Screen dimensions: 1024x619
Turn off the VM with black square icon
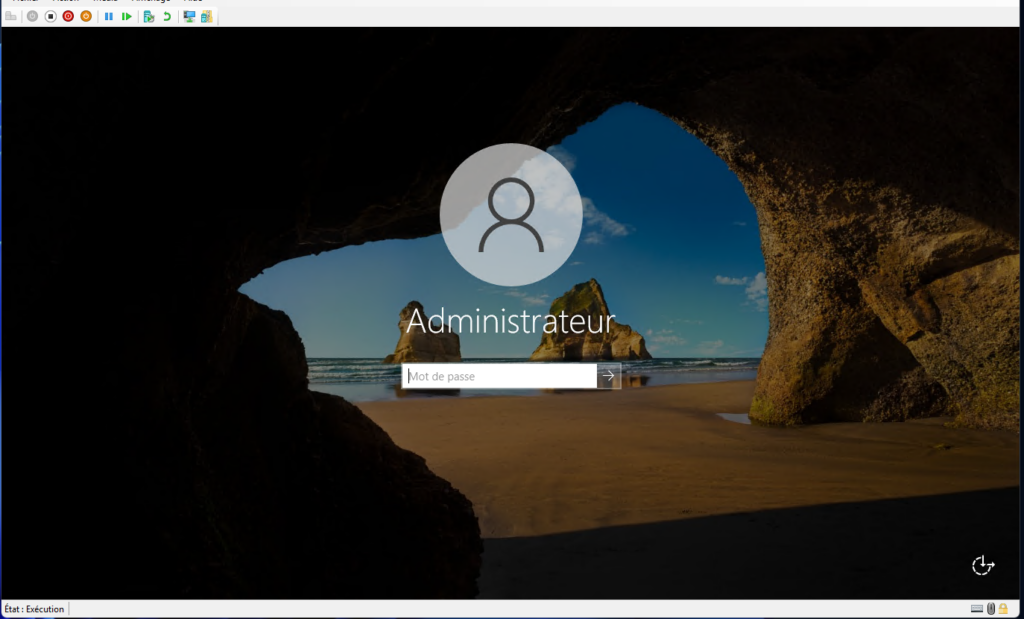50,16
